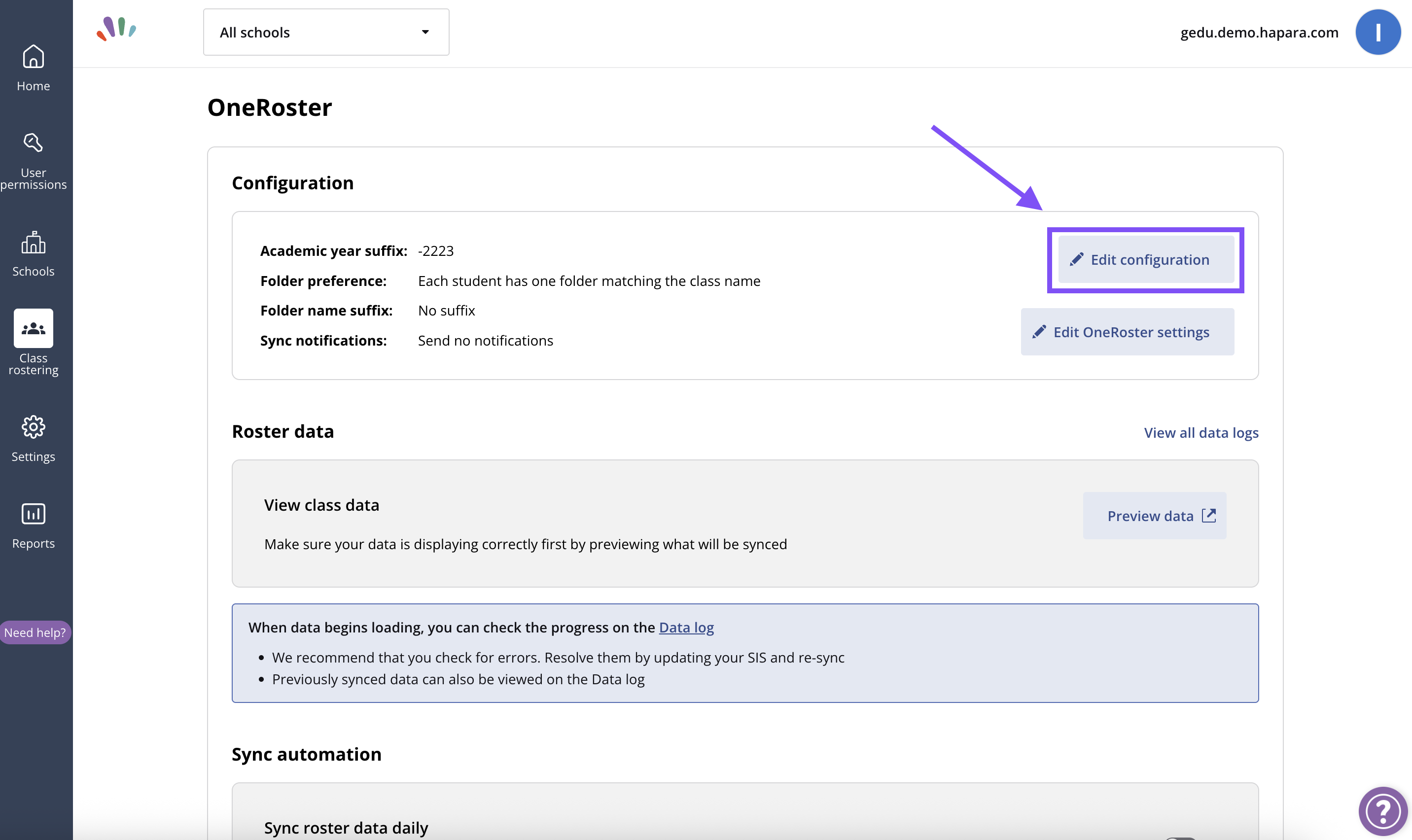Screen dimensions: 1412x840
Task: Click the Need help? button
Action: 35,632
